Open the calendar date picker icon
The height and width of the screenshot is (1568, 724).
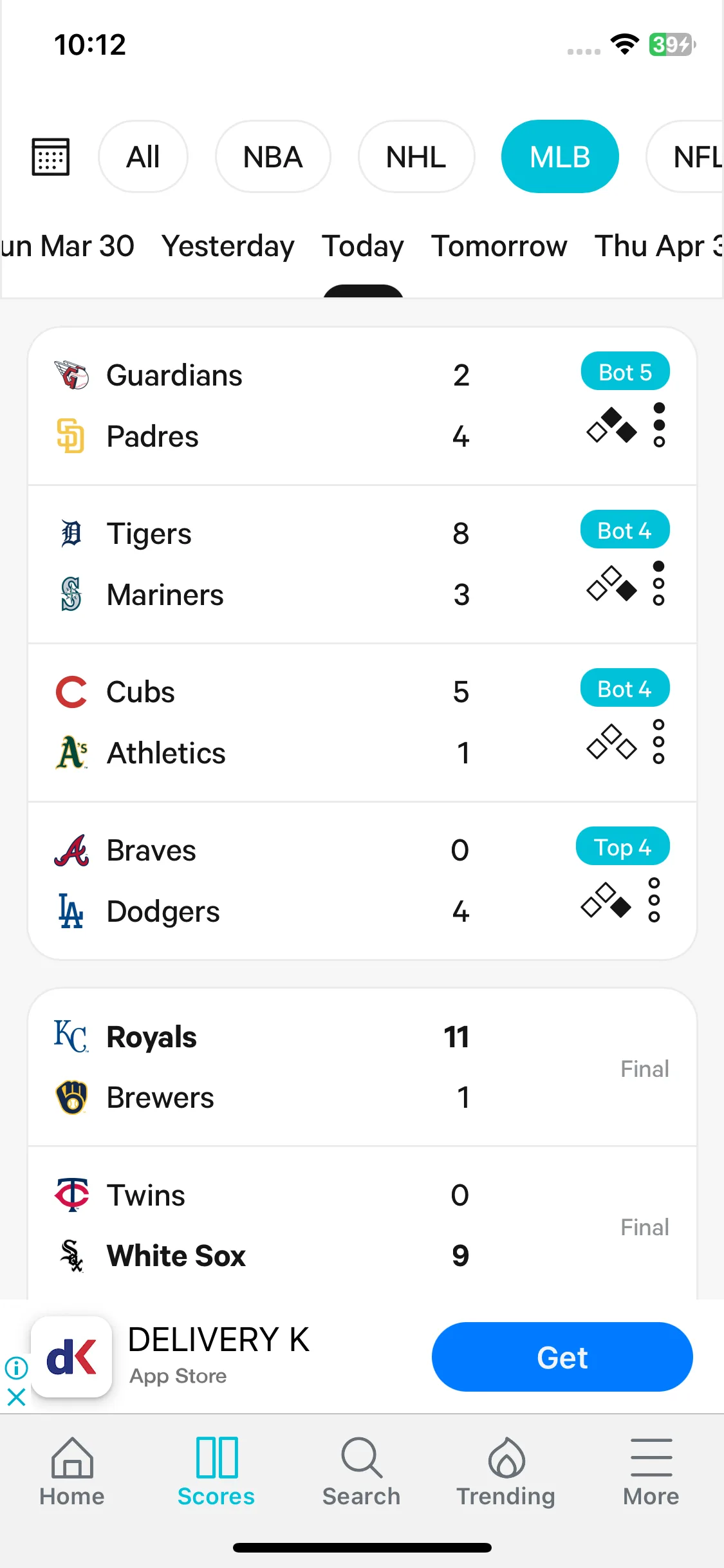(51, 156)
